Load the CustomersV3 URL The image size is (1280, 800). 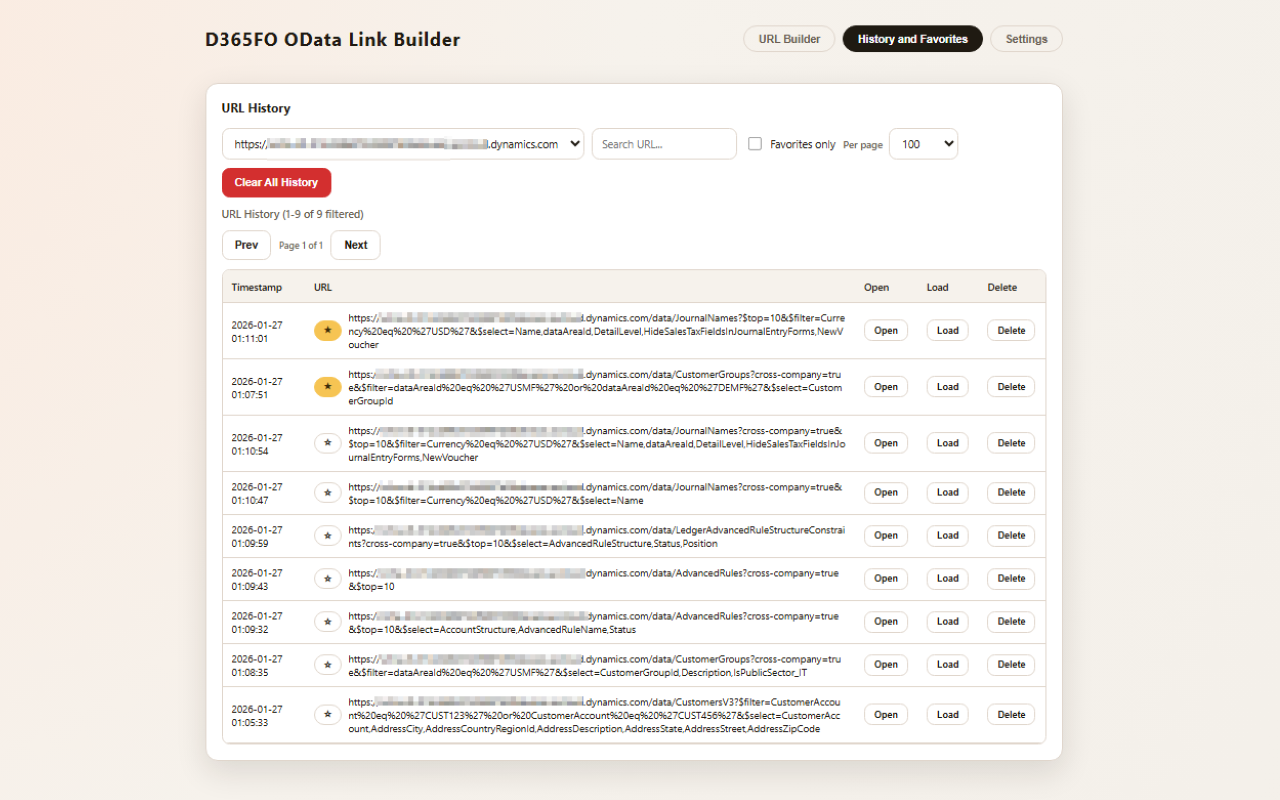[947, 714]
